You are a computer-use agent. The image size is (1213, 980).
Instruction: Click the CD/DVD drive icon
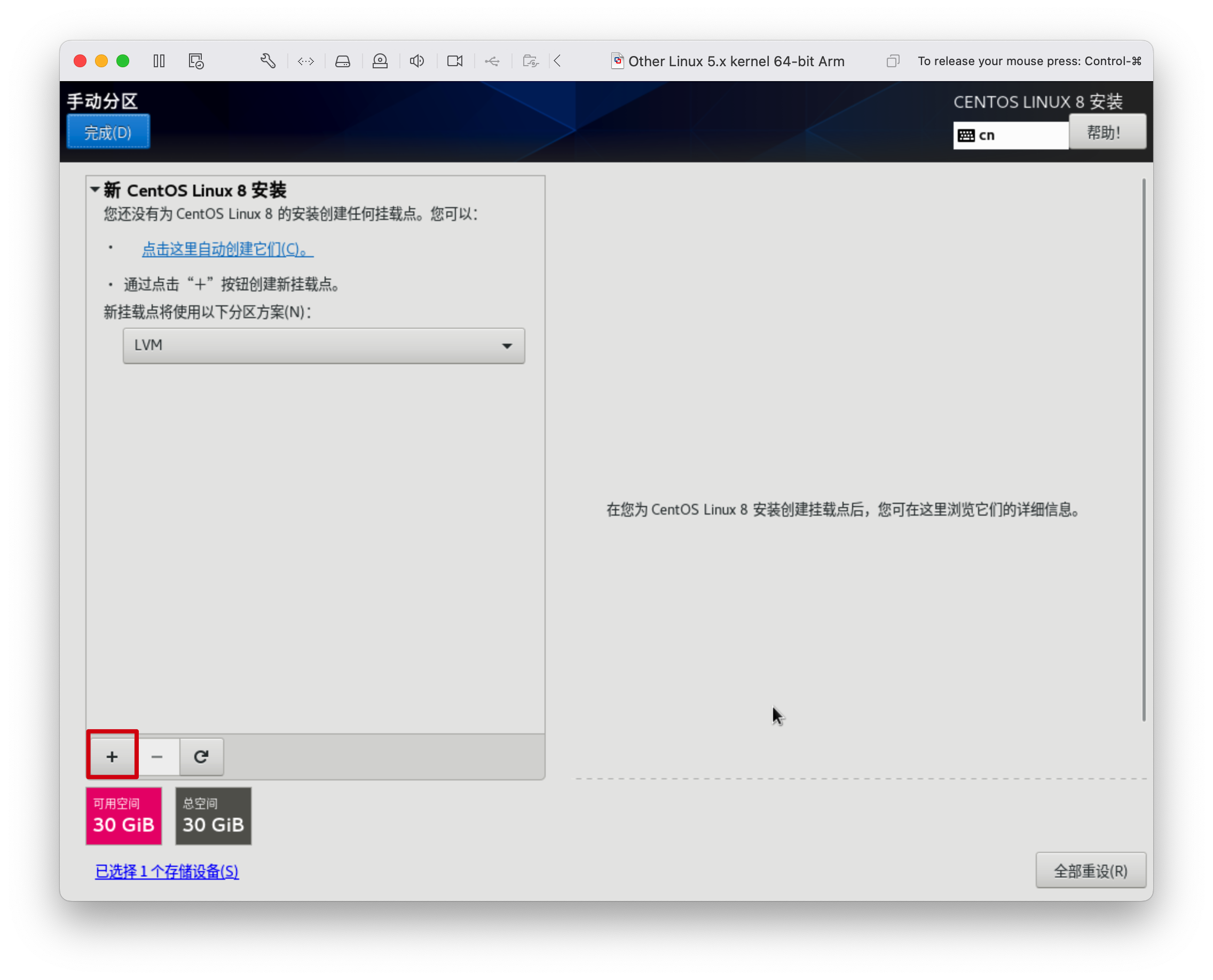coord(380,61)
